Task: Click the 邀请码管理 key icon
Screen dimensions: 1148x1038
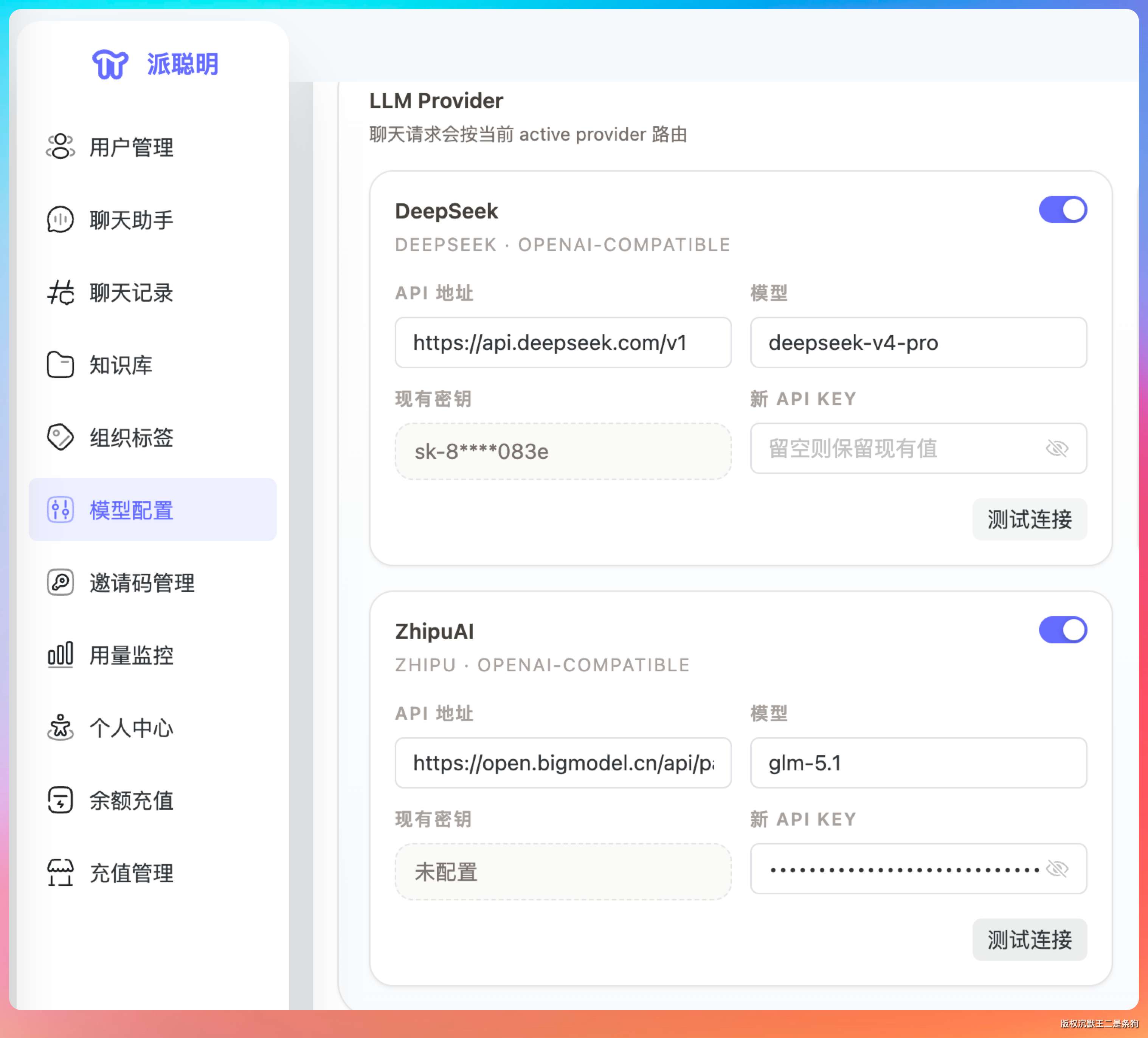Action: pyautogui.click(x=61, y=583)
